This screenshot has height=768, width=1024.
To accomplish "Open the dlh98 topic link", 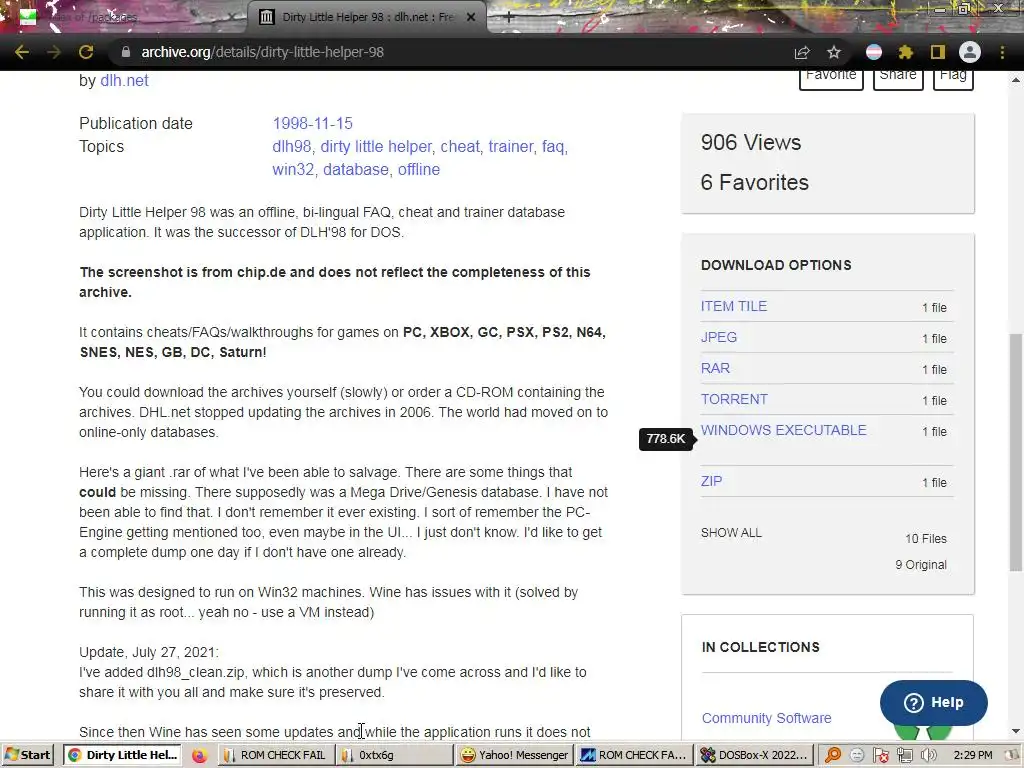I will [292, 146].
